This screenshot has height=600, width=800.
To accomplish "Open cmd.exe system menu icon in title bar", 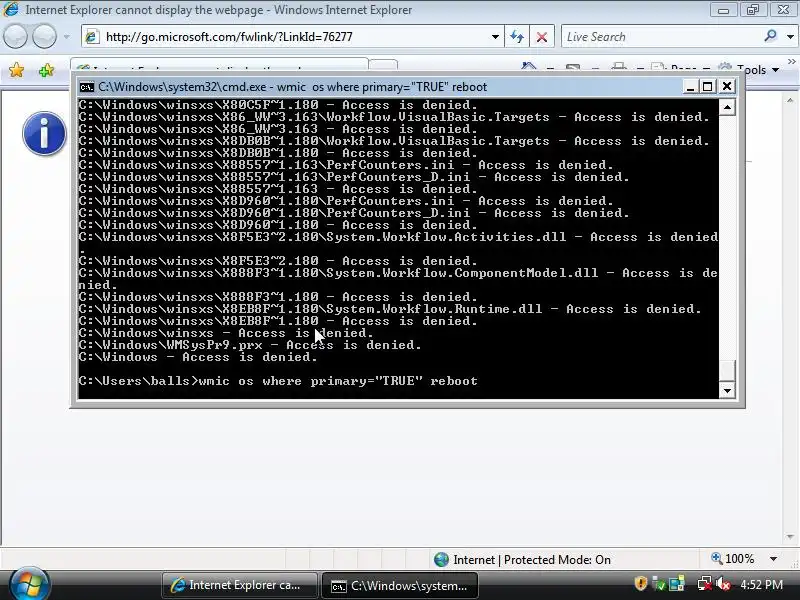I will (87, 87).
